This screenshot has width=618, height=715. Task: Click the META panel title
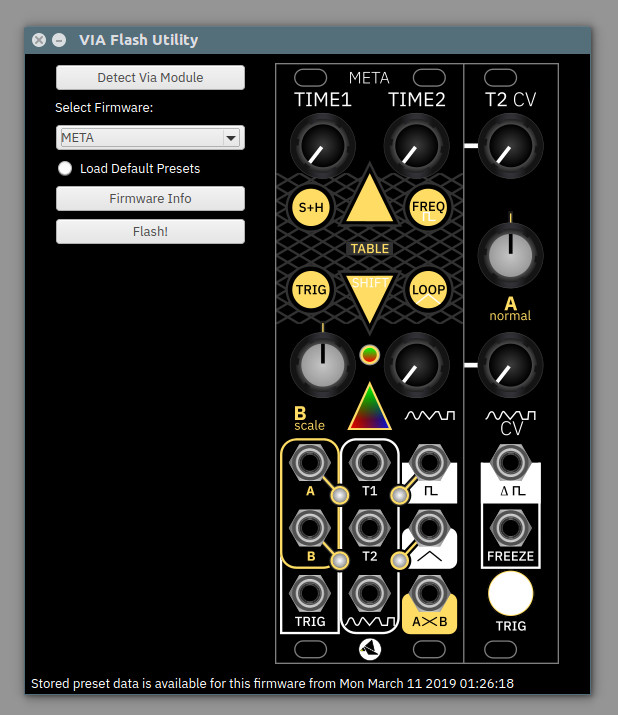click(x=369, y=78)
